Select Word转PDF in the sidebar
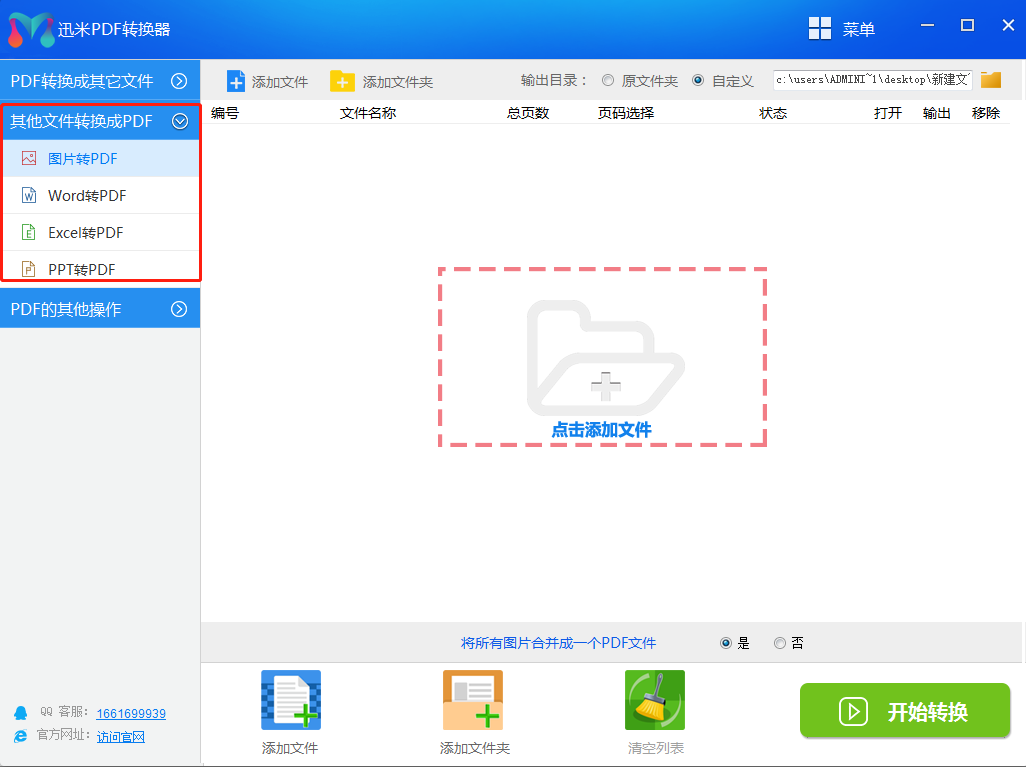 [87, 196]
